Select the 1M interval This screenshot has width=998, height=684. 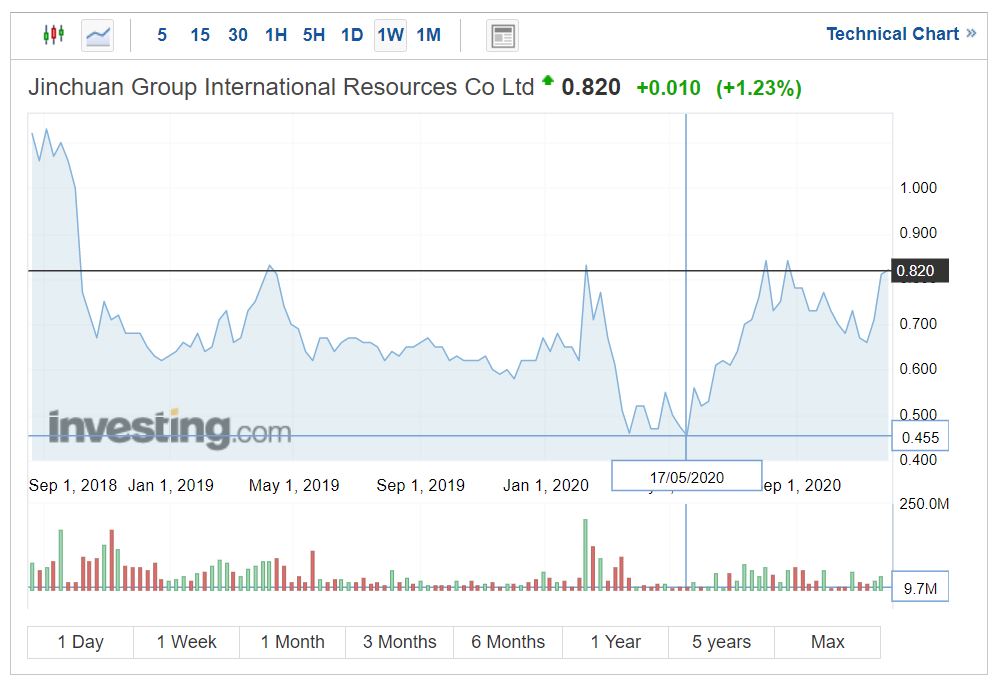(429, 35)
